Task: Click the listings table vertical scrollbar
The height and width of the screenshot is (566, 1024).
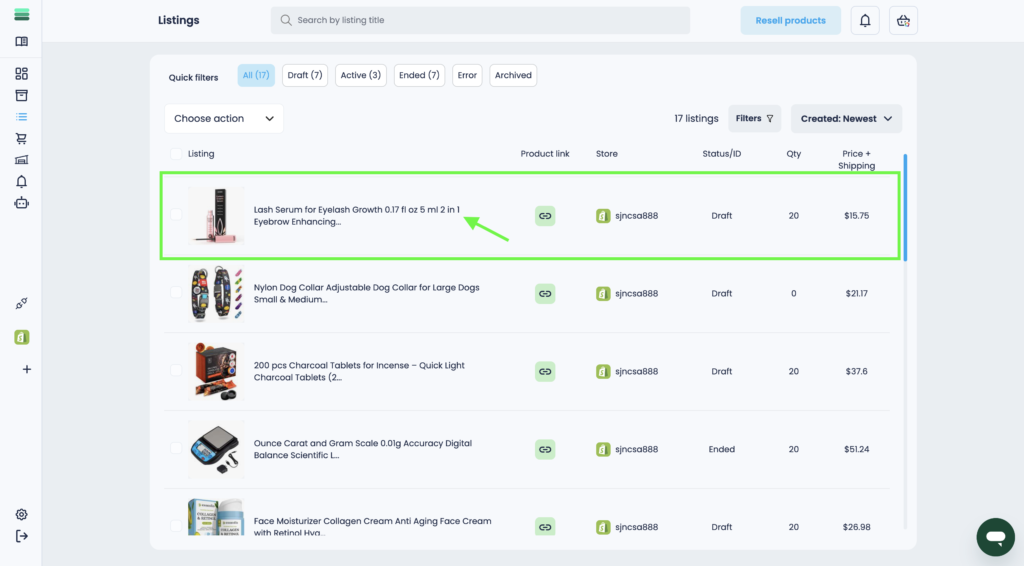Action: (x=905, y=207)
